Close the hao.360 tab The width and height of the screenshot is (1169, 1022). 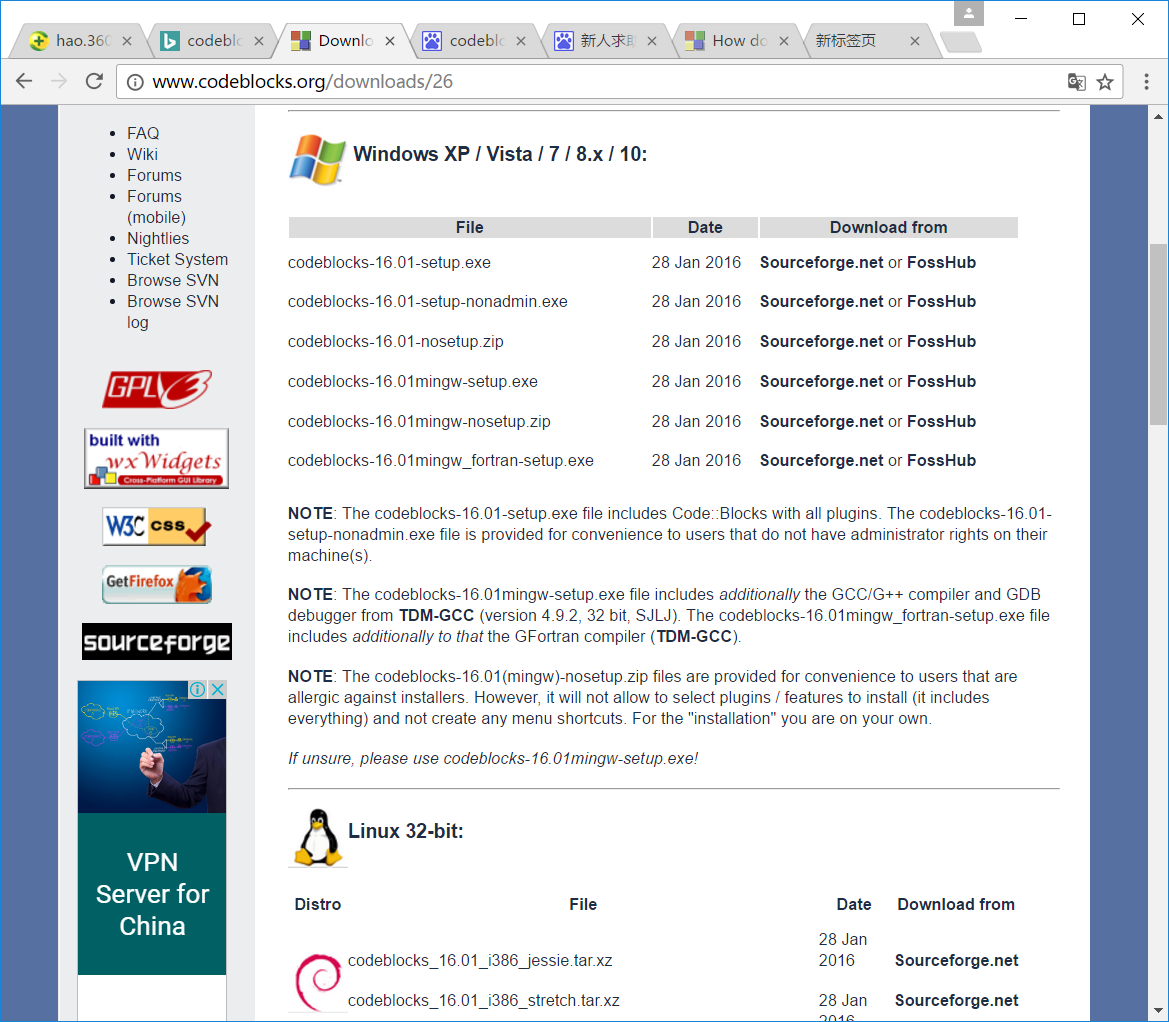click(127, 41)
